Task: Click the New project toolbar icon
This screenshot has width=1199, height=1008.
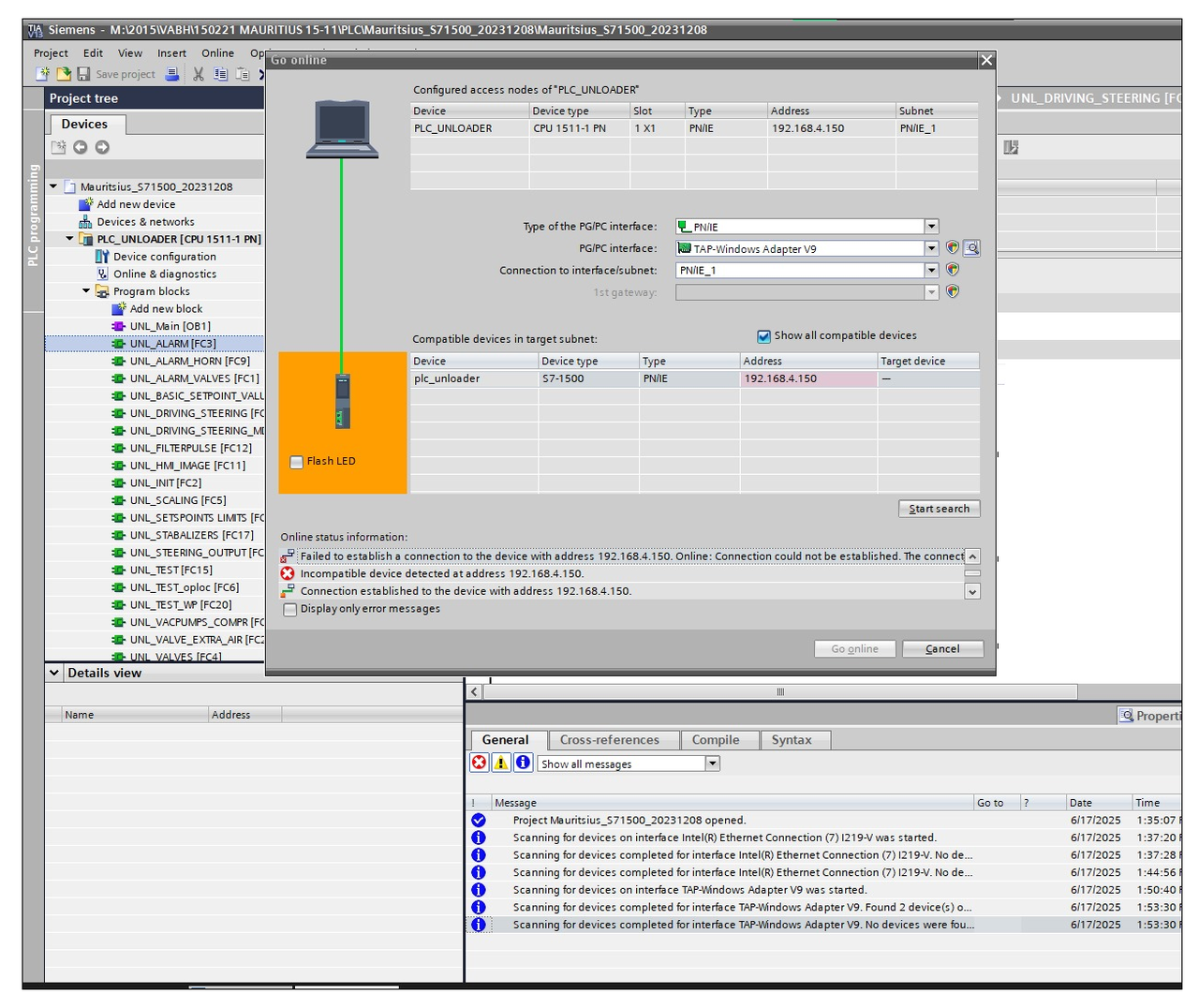Action: (x=42, y=74)
